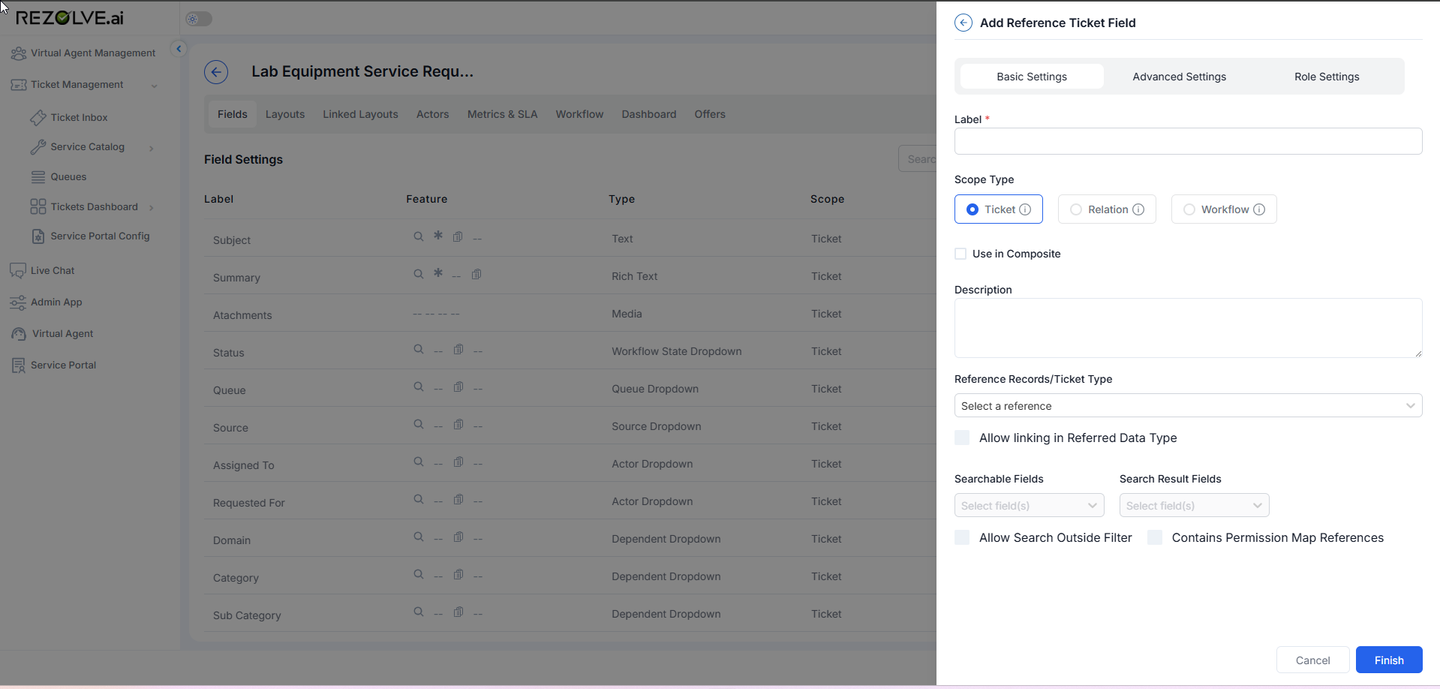Click the info icon next to Ticket scope
The width and height of the screenshot is (1440, 689).
1025,210
